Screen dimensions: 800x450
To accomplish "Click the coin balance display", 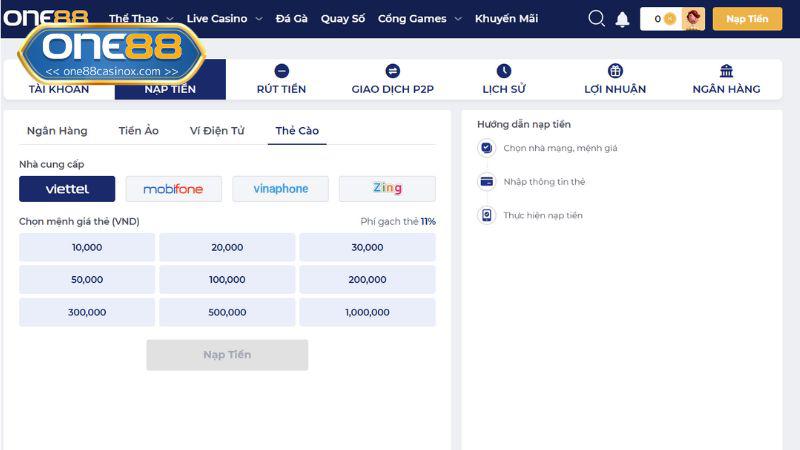I will 663,19.
